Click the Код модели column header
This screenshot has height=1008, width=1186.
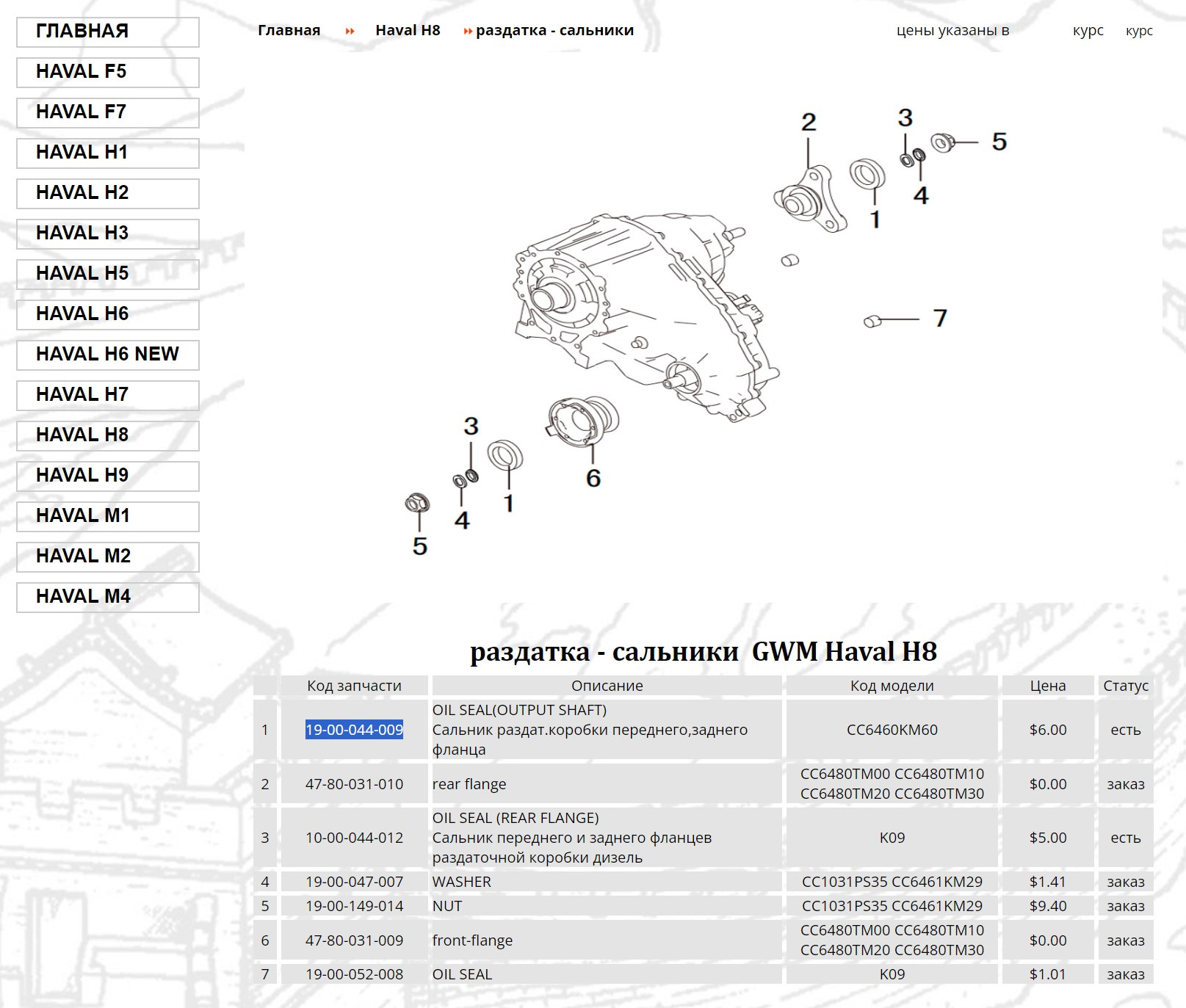(892, 686)
